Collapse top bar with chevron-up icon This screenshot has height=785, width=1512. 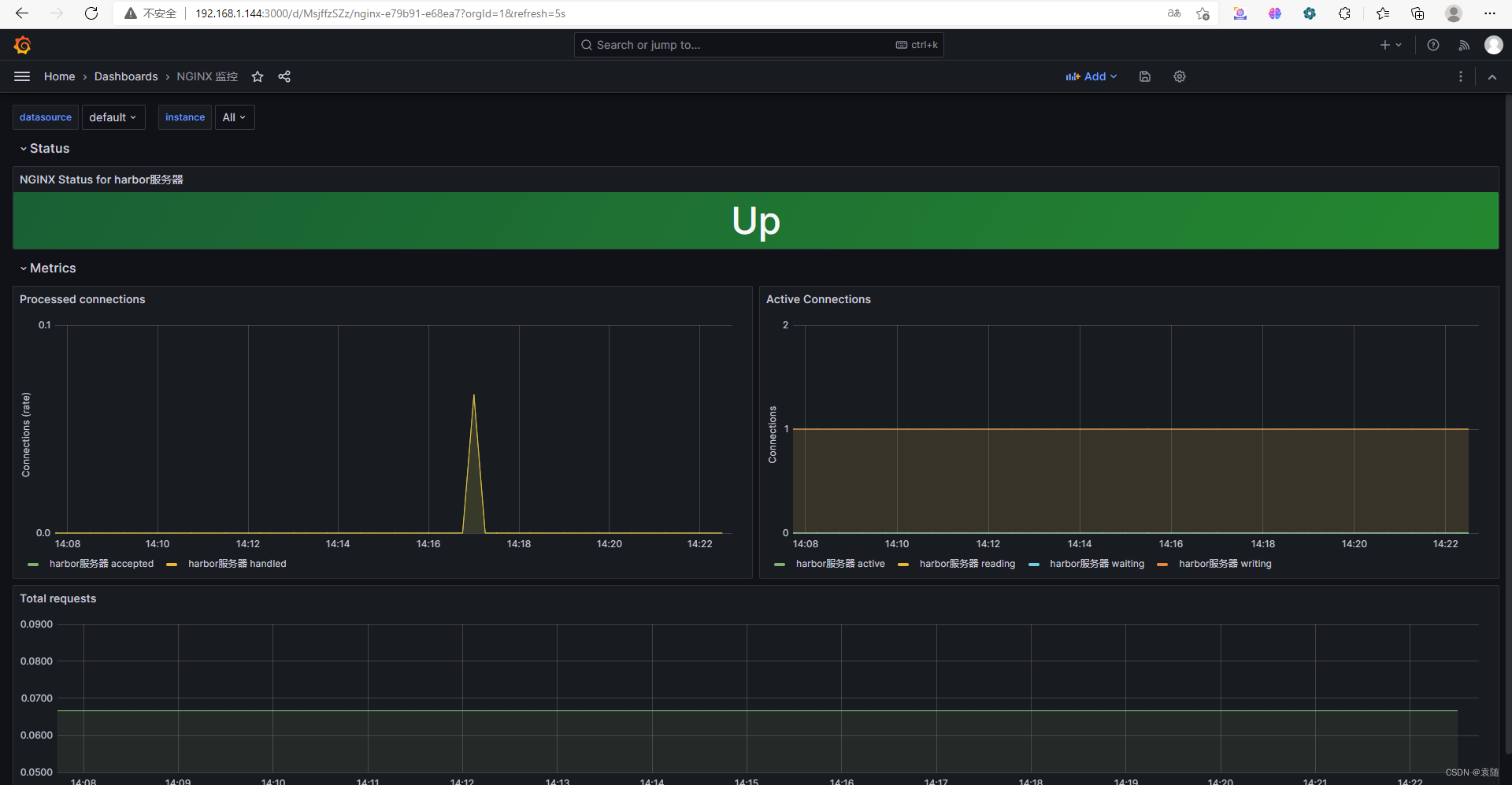[x=1492, y=76]
